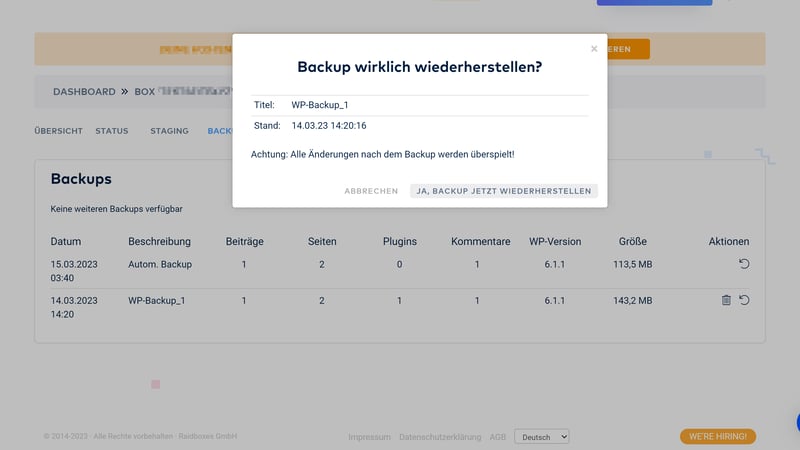Close the restore confirmation dialog with X
Image resolution: width=800 pixels, height=450 pixels.
point(594,48)
